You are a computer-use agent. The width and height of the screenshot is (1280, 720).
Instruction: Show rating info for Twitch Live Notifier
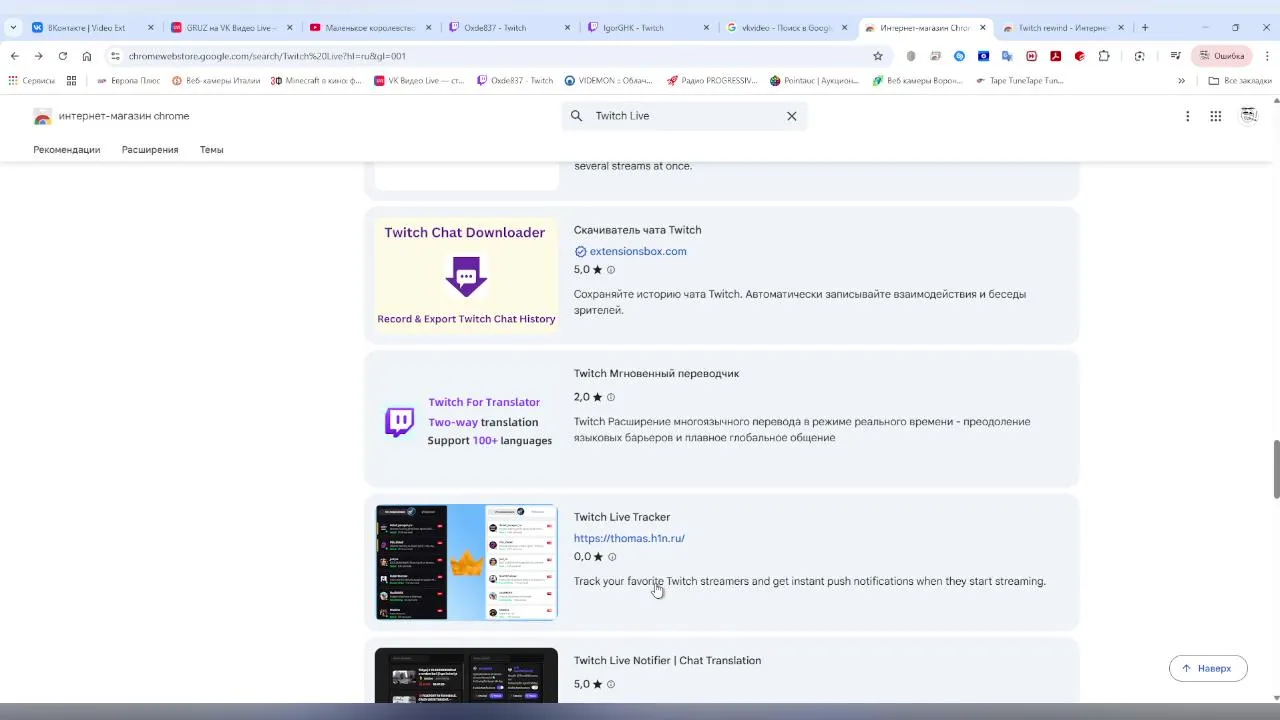click(x=611, y=684)
